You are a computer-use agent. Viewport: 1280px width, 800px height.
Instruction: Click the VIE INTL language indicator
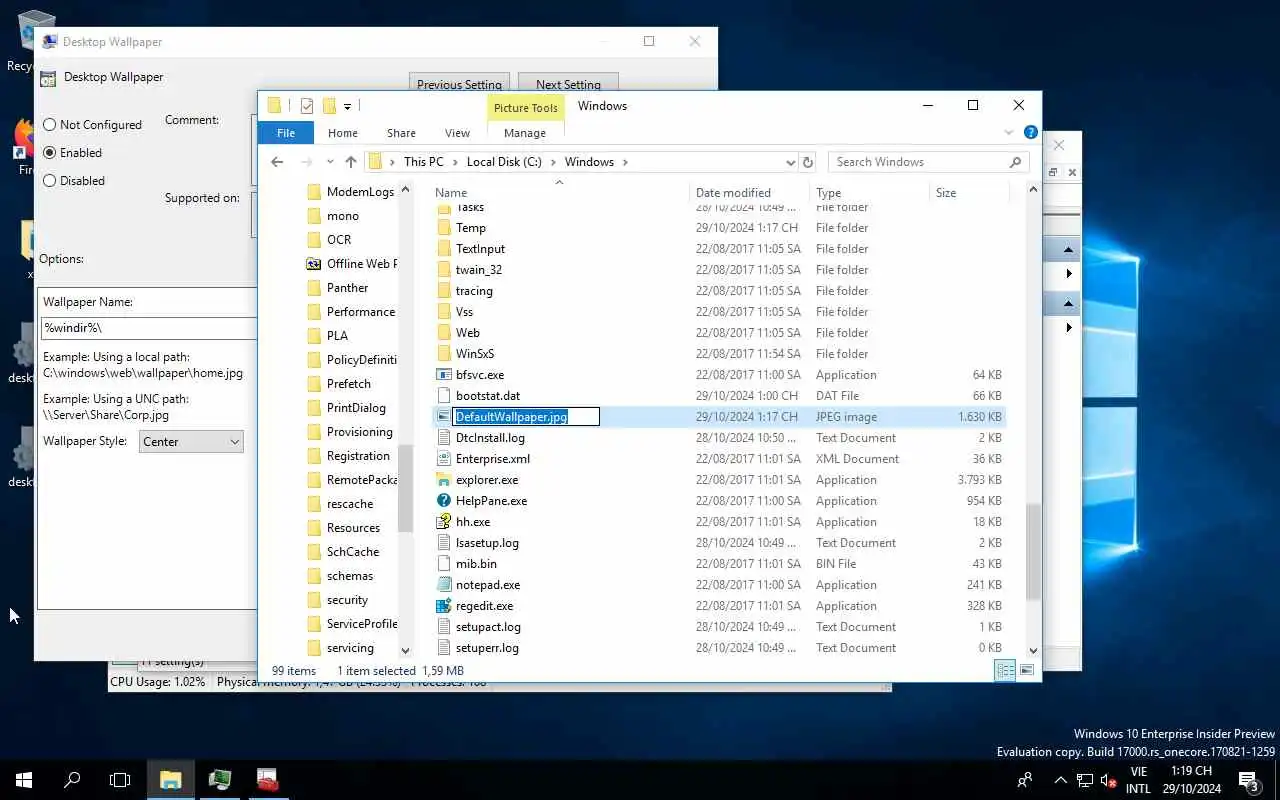click(1138, 780)
